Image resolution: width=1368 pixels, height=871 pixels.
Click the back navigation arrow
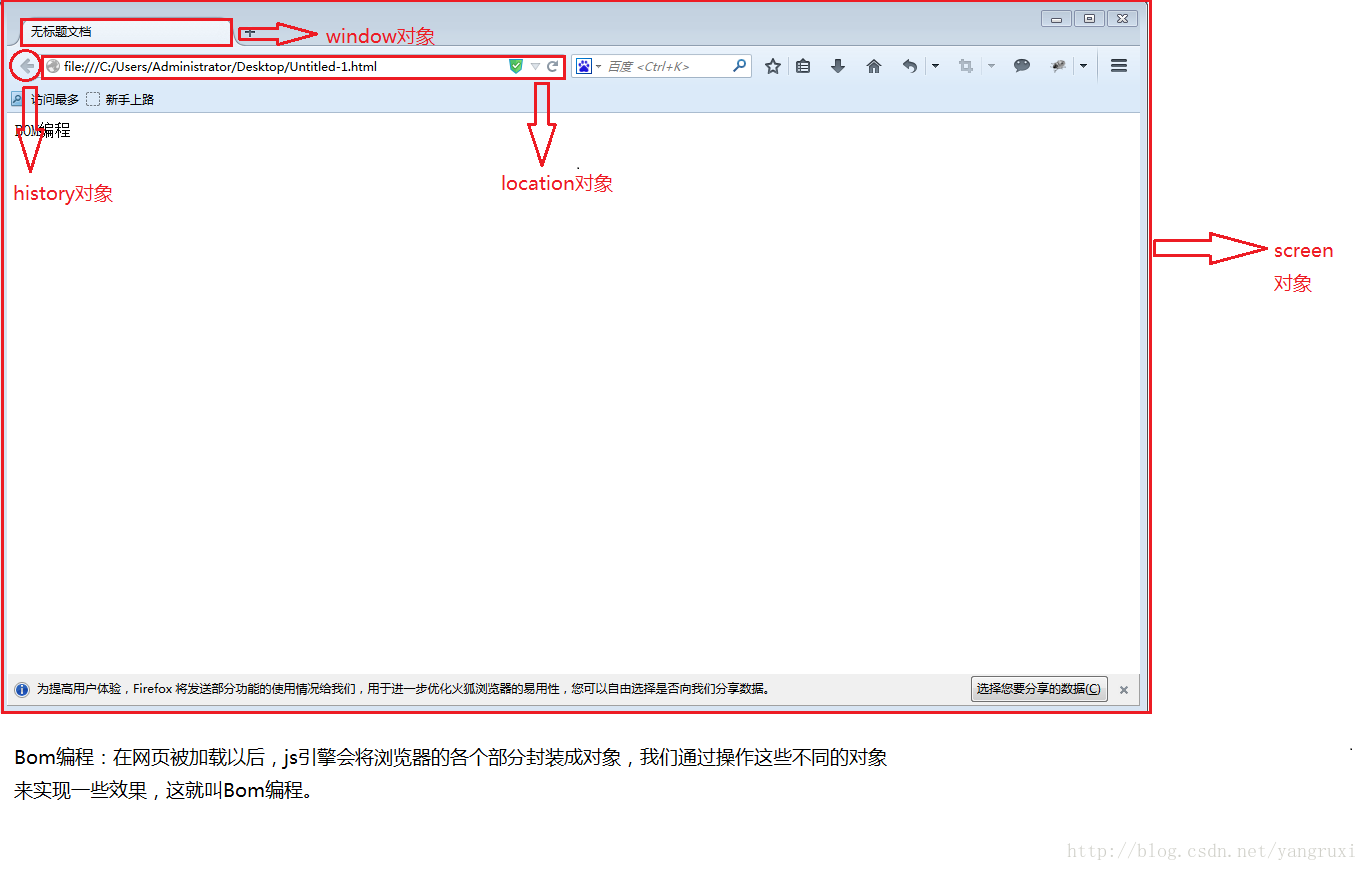(x=27, y=67)
